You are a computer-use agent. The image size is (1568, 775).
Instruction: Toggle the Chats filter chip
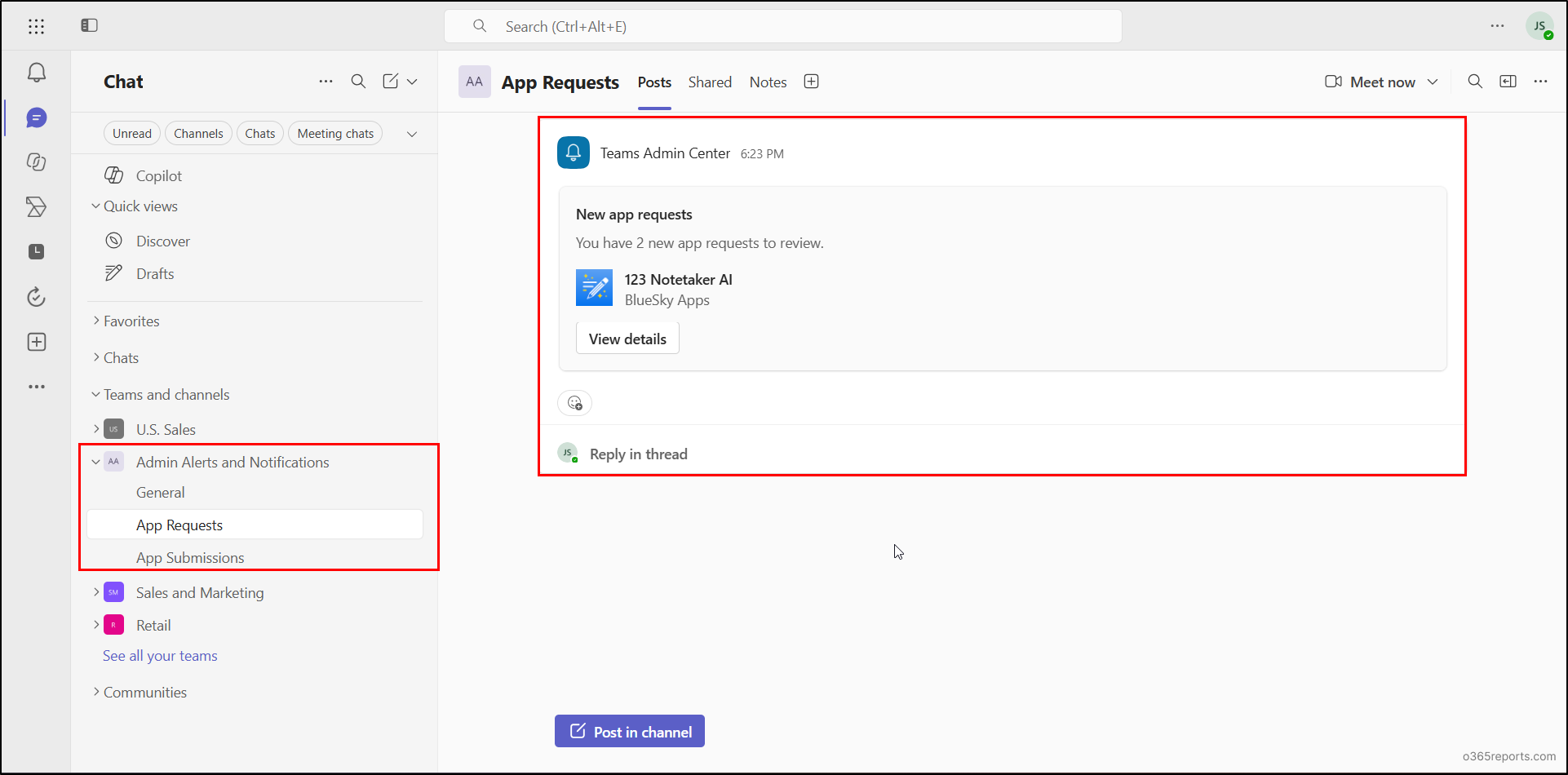point(260,134)
